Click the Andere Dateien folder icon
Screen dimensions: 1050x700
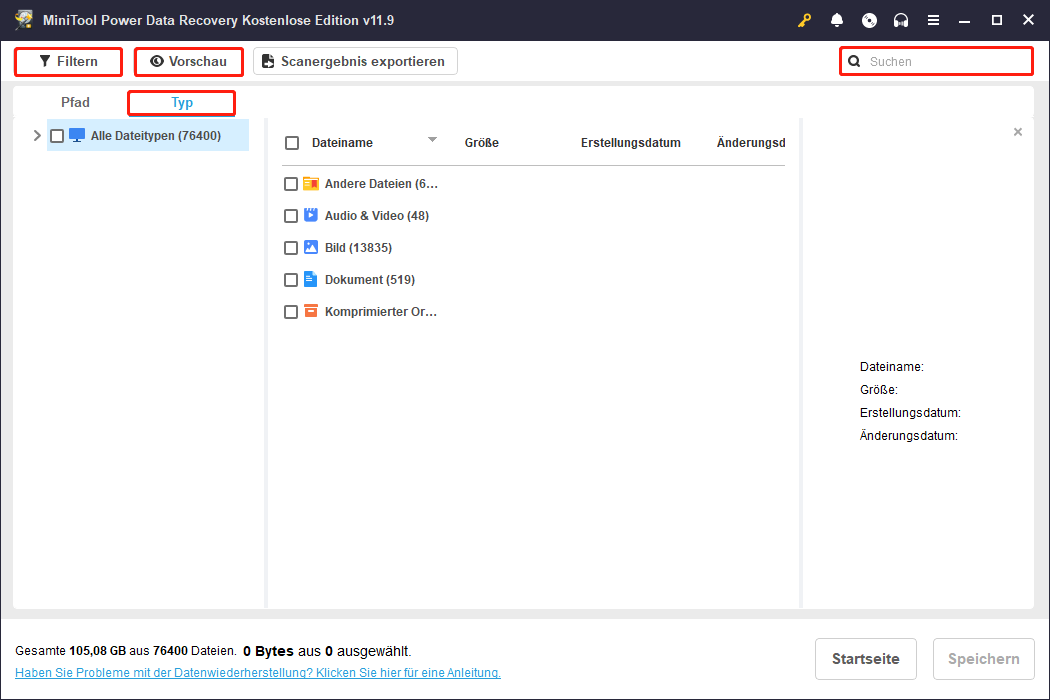[311, 184]
